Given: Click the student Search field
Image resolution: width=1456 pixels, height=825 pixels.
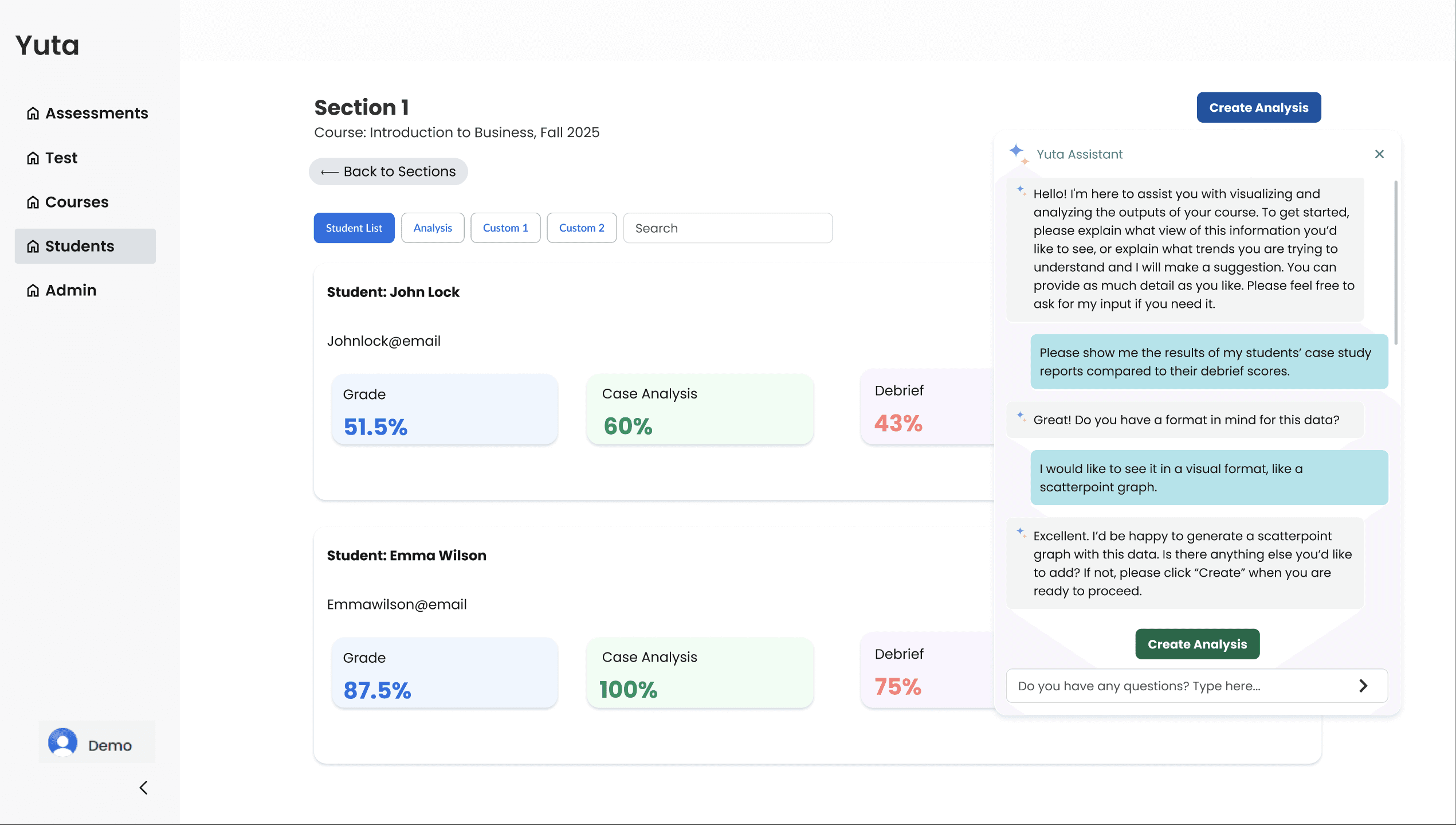Looking at the screenshot, I should [x=728, y=228].
